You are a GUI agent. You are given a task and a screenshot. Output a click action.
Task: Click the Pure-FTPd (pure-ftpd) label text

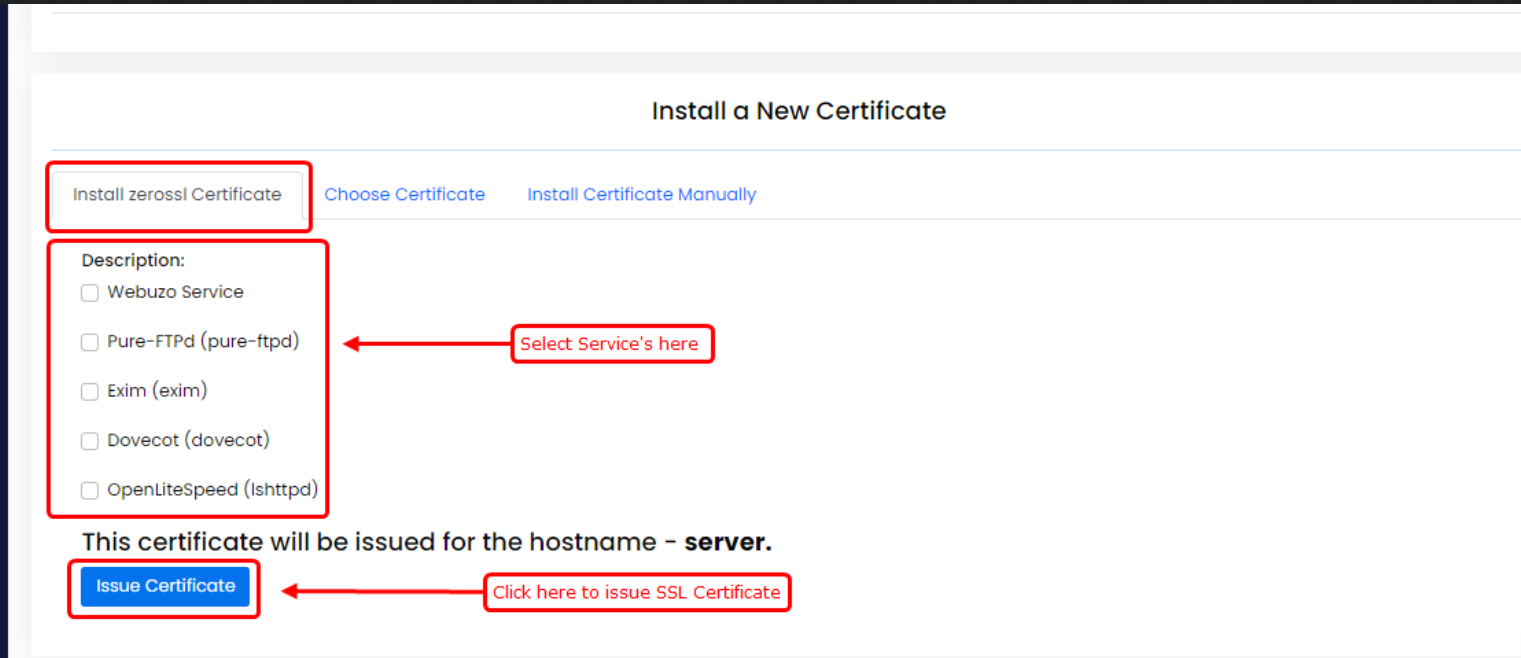(203, 342)
